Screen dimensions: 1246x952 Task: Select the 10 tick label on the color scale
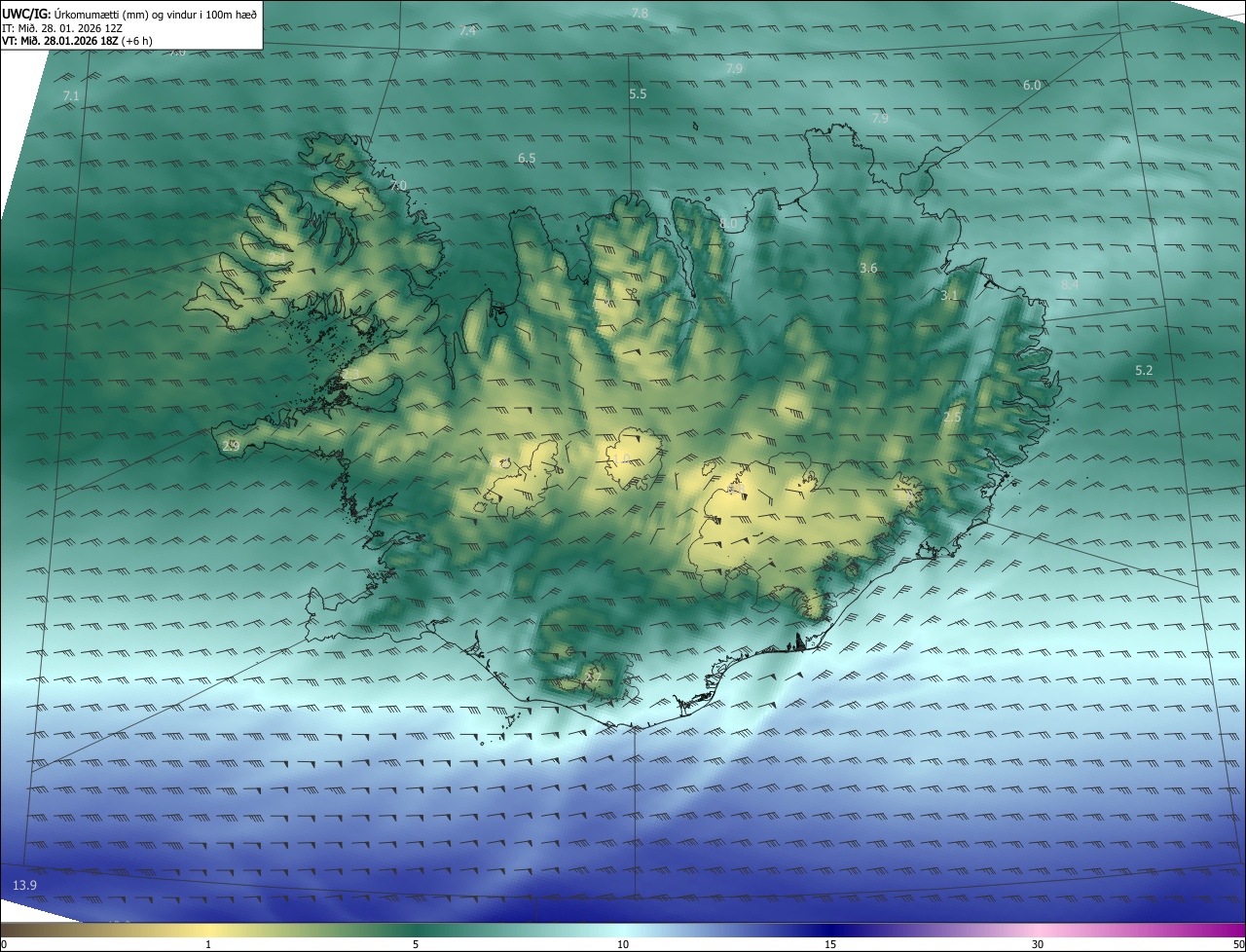pyautogui.click(x=623, y=944)
